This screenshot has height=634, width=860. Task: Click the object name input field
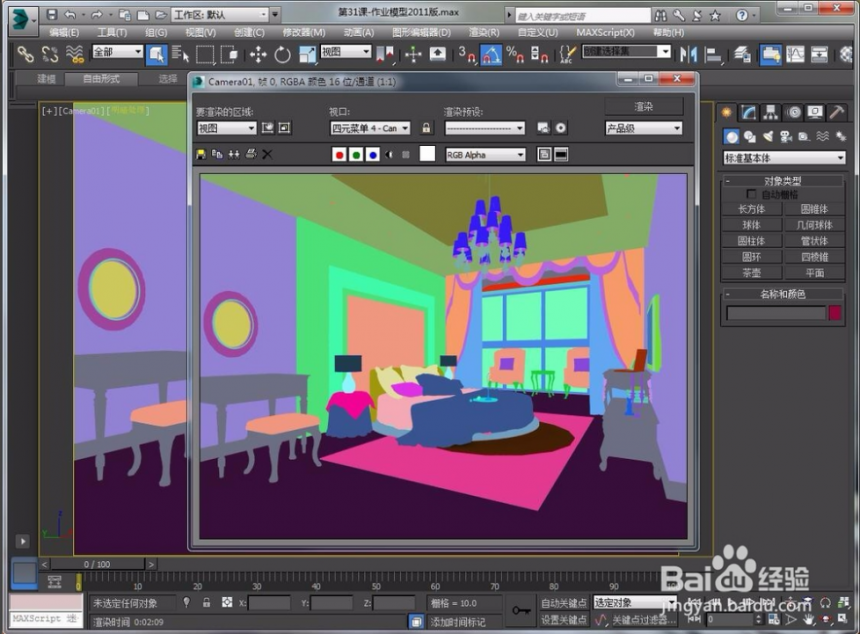point(776,313)
